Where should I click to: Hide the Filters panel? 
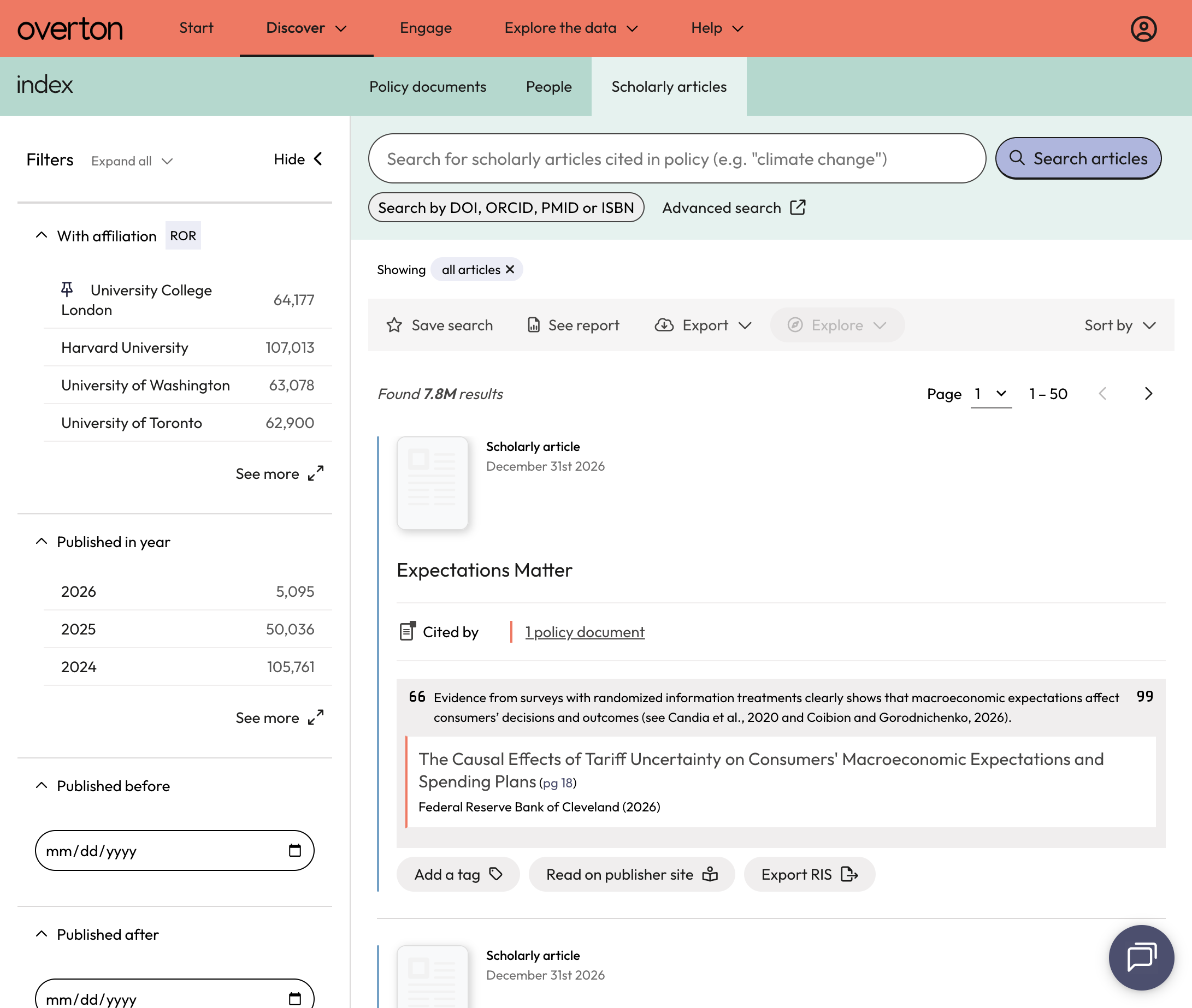point(299,159)
